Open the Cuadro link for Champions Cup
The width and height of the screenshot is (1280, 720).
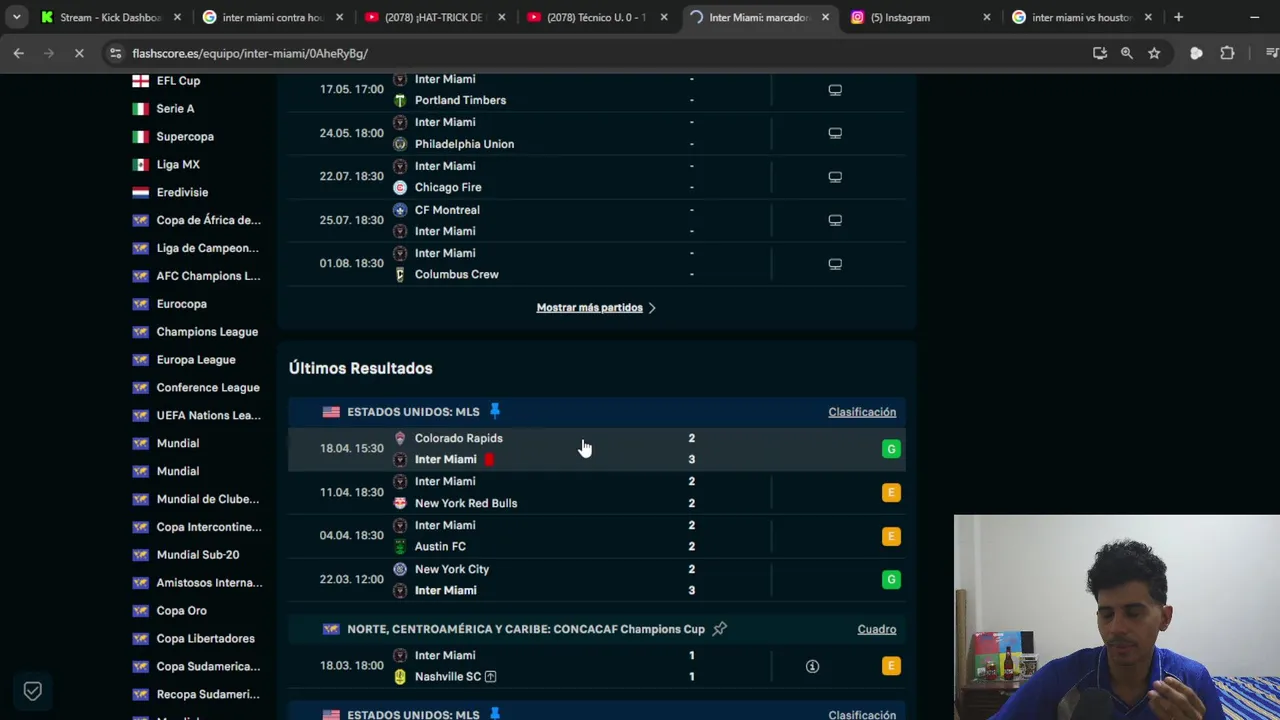tap(877, 629)
